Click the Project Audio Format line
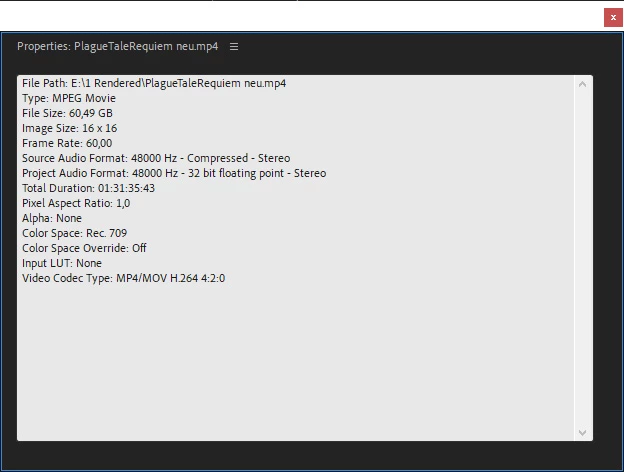 point(174,174)
